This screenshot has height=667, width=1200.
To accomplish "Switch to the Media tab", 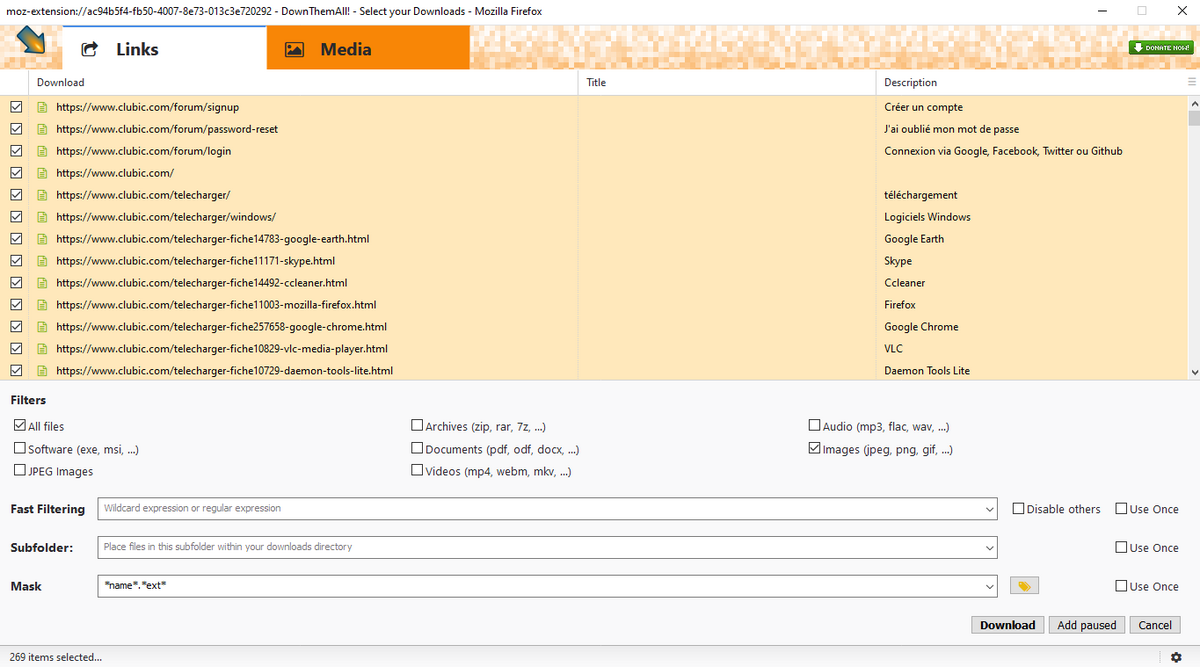I will [x=368, y=48].
